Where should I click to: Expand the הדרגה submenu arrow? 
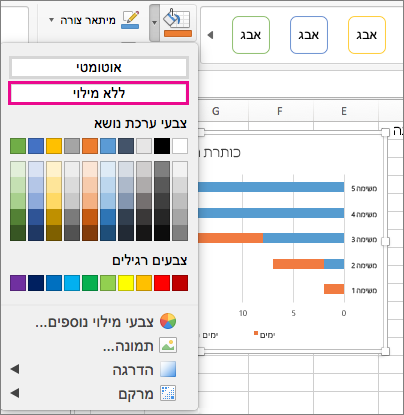click(15, 369)
